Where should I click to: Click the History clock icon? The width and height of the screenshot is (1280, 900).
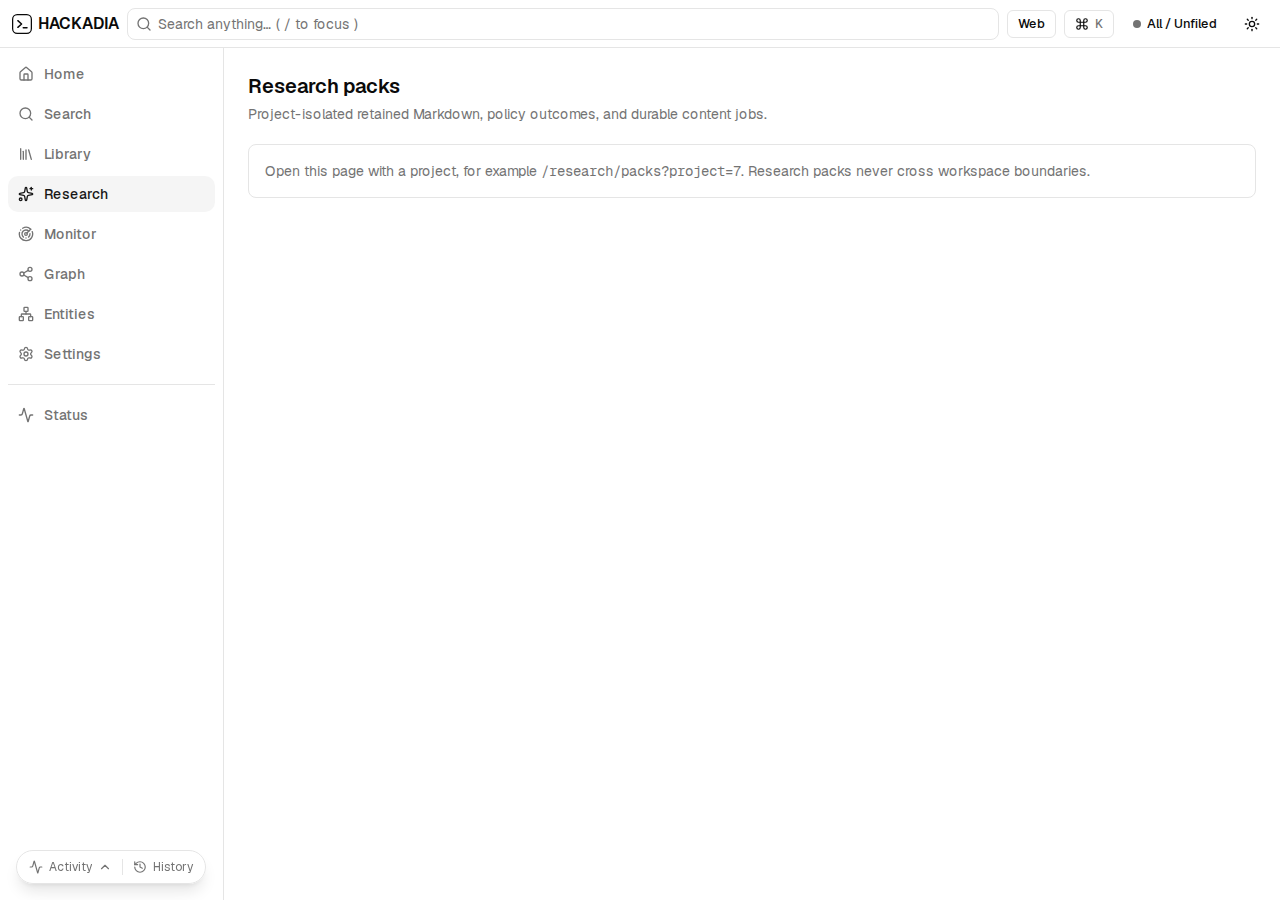(x=140, y=867)
